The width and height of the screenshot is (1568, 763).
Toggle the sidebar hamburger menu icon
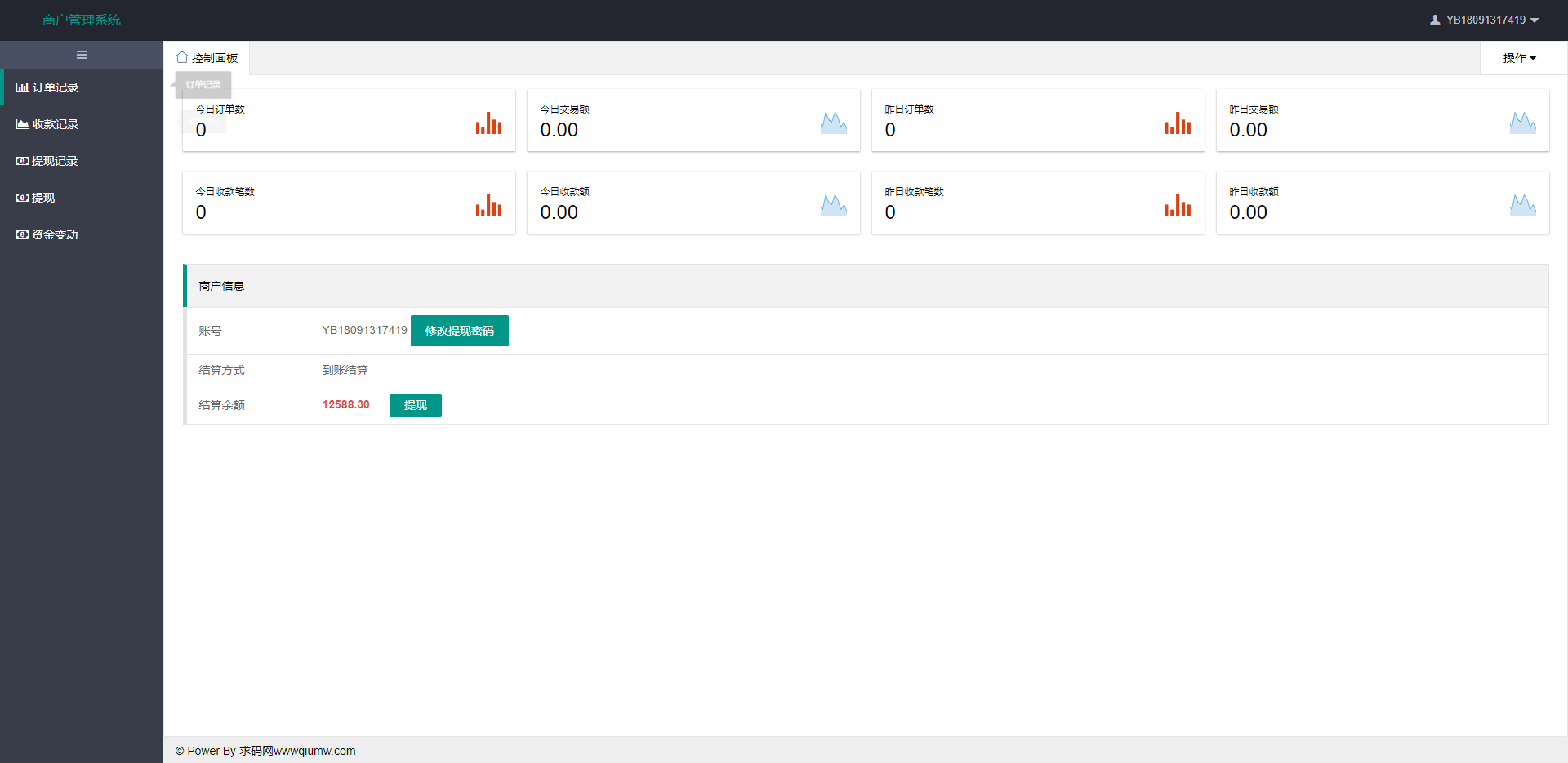tap(82, 55)
